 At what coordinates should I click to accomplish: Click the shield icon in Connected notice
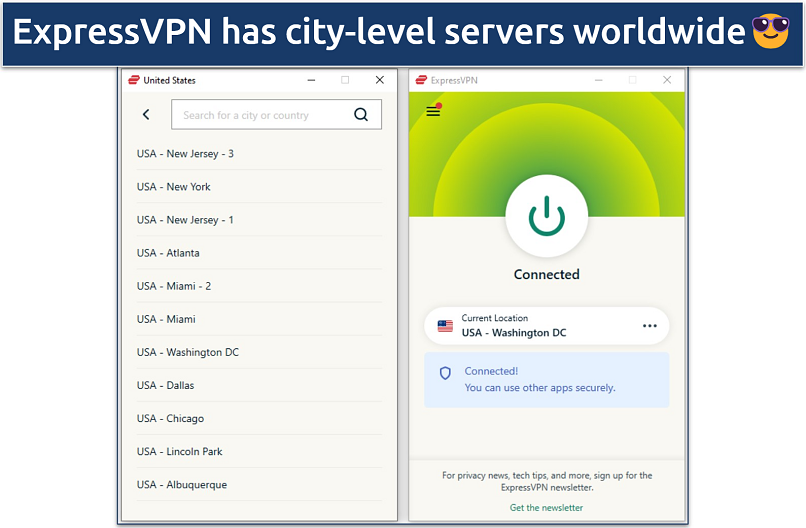click(445, 373)
